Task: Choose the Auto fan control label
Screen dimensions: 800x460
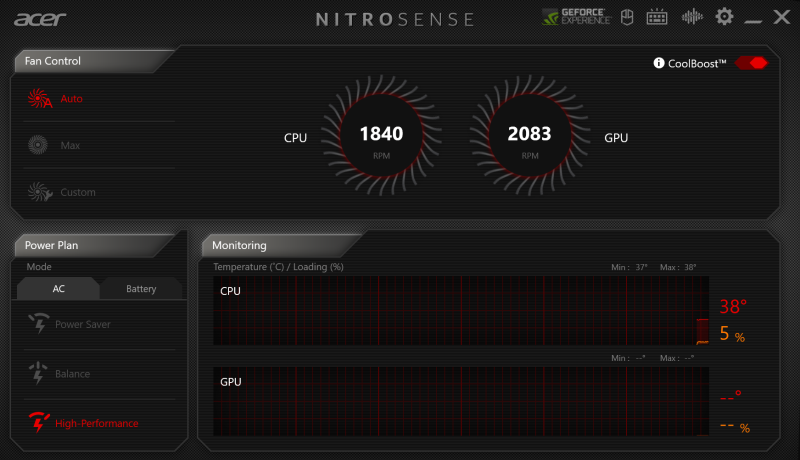Action: tap(71, 98)
